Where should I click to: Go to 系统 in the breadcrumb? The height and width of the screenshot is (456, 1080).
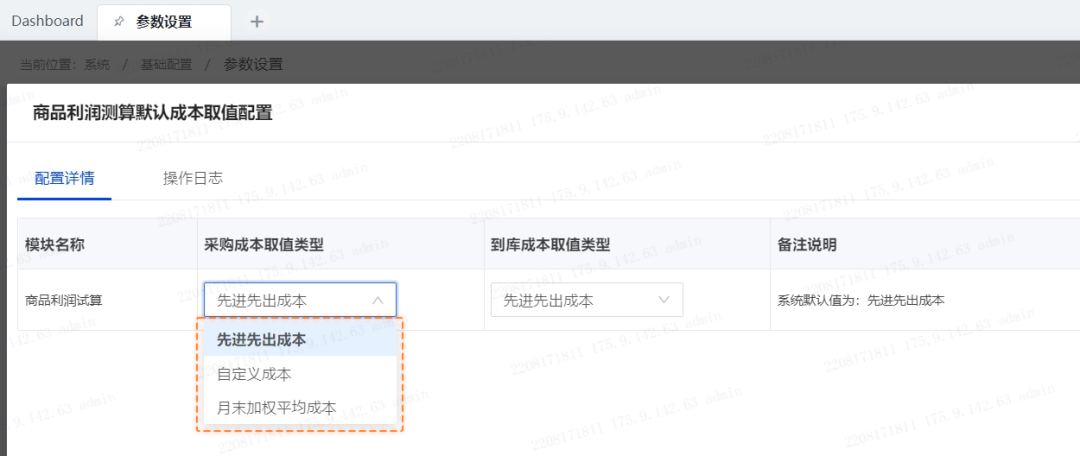click(x=97, y=65)
